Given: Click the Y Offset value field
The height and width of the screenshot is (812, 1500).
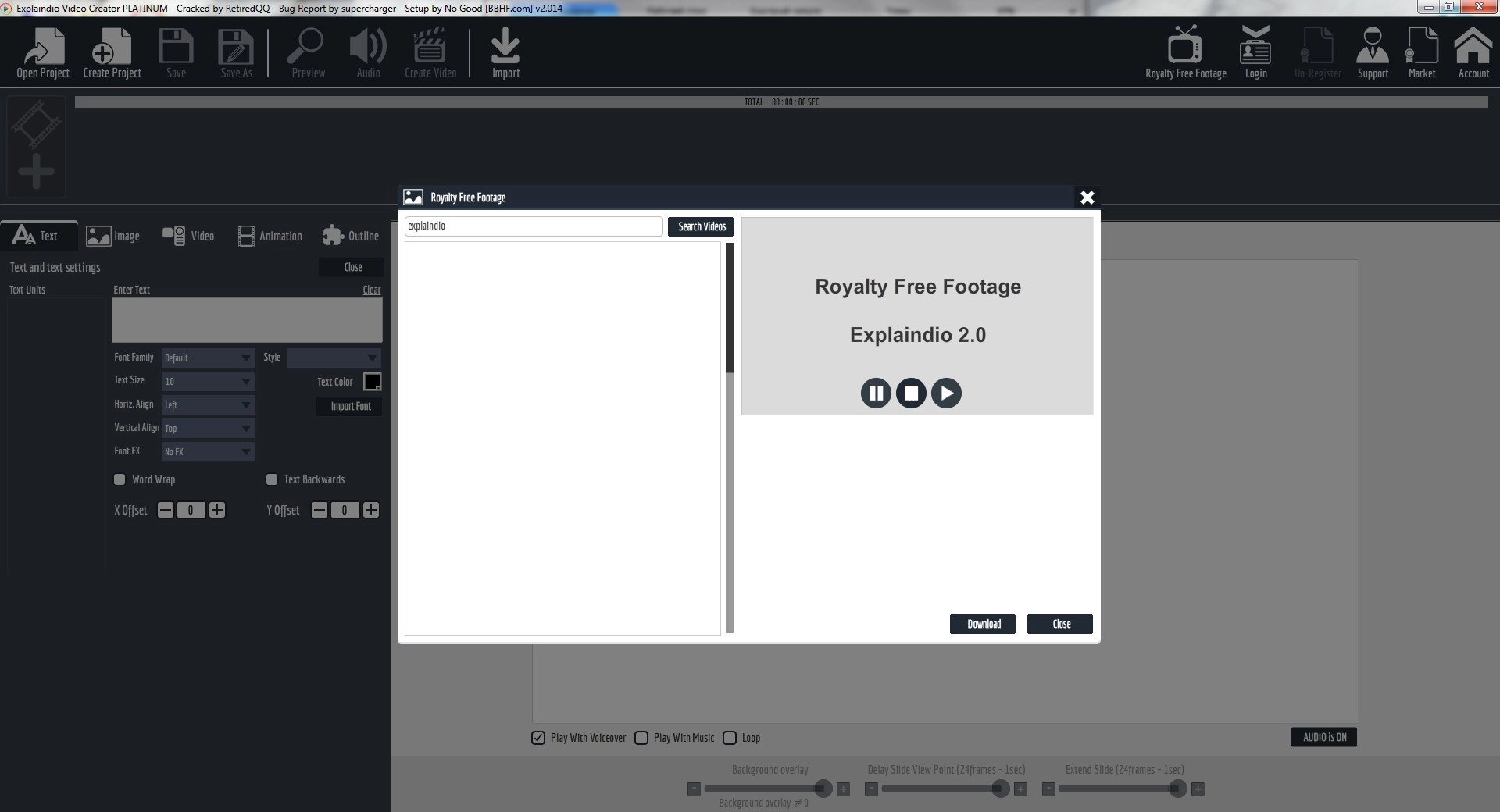Looking at the screenshot, I should point(345,510).
